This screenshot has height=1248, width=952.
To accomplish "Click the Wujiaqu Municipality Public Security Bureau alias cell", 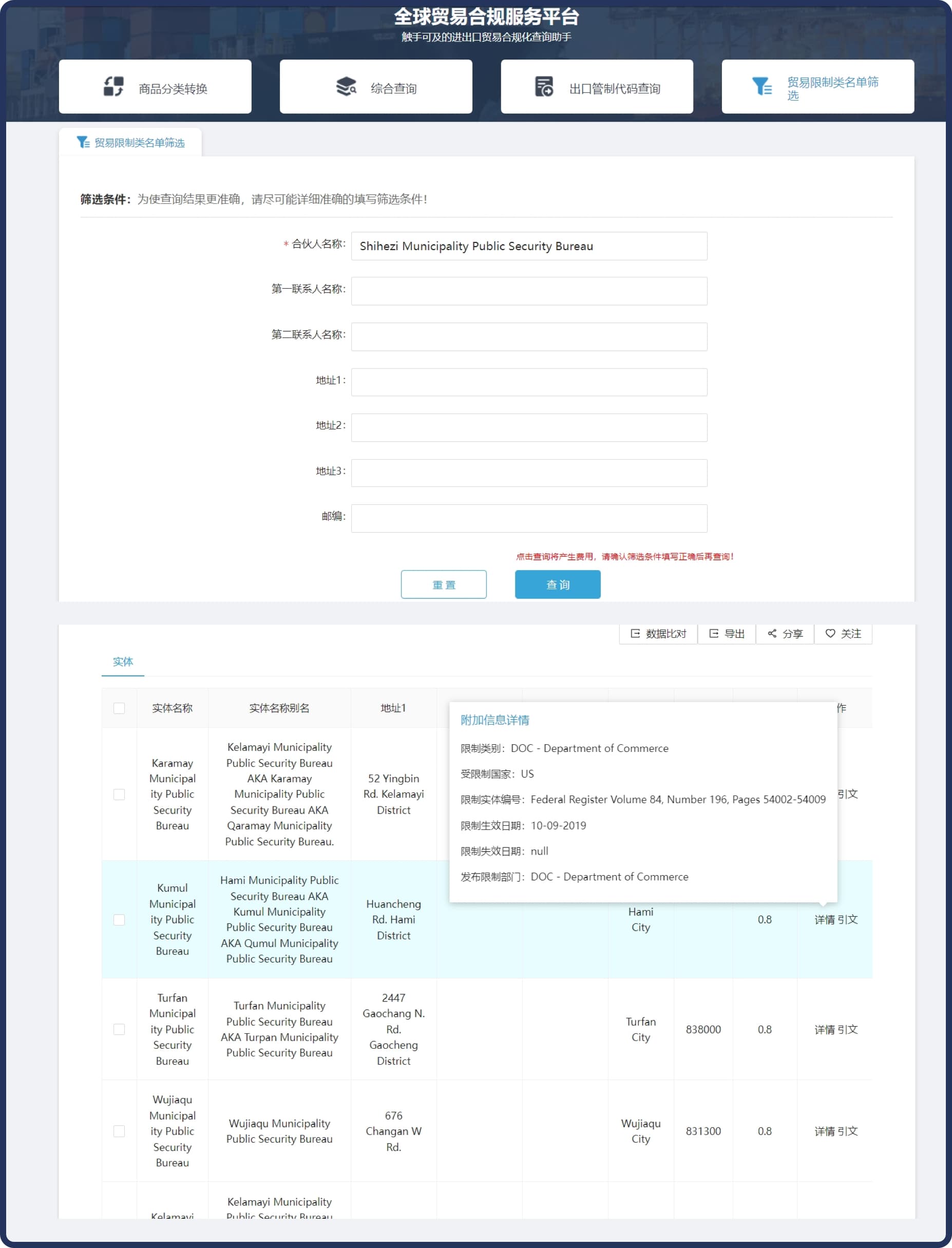I will tap(279, 1131).
